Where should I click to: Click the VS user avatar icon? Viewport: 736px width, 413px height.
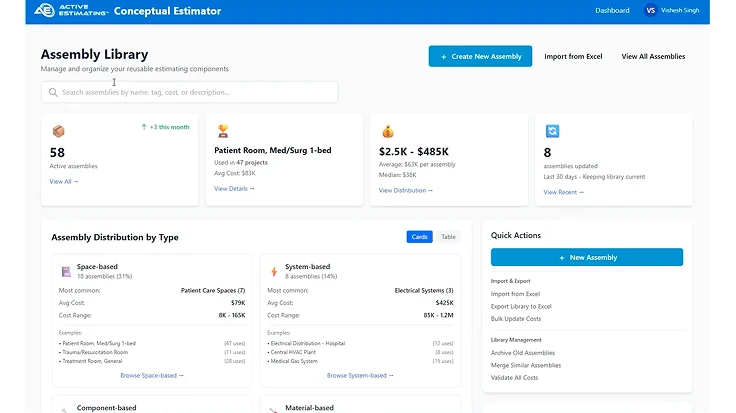pyautogui.click(x=650, y=11)
